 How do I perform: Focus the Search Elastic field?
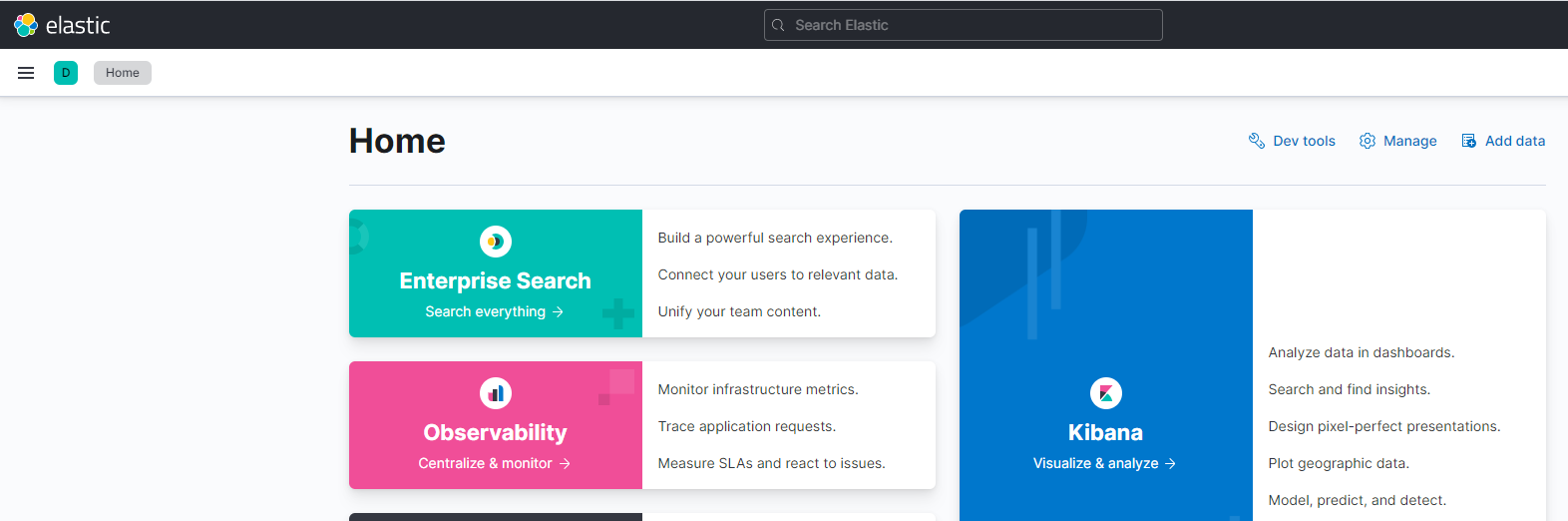point(964,25)
